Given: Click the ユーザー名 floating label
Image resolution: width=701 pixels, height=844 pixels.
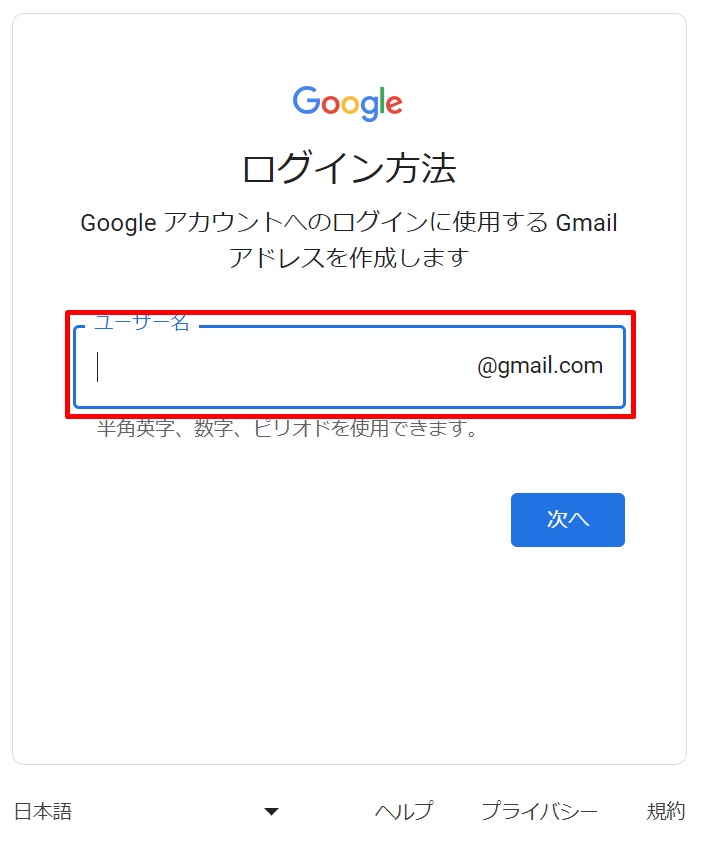Looking at the screenshot, I should pos(142,322).
